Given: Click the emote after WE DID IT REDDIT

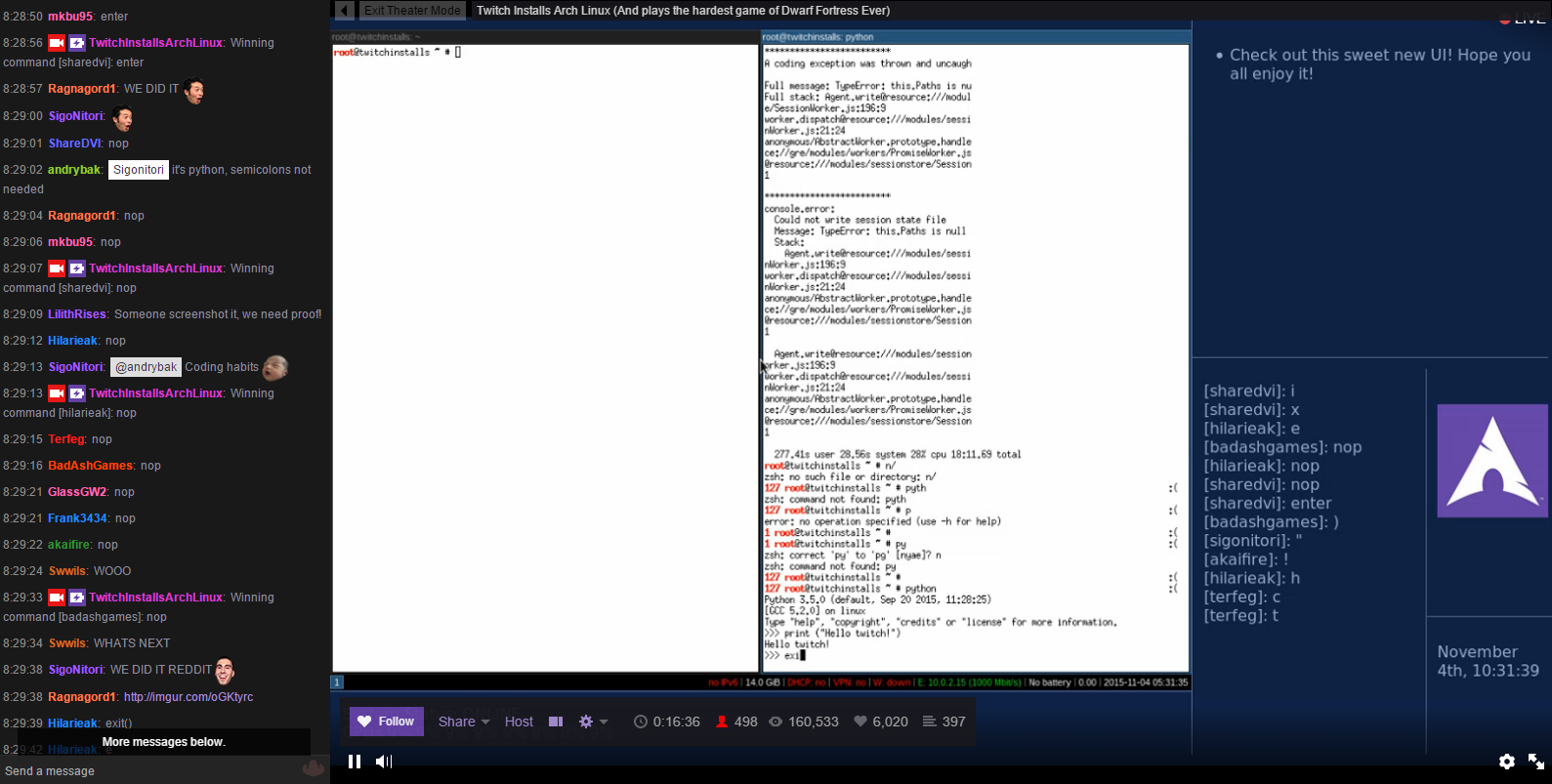Looking at the screenshot, I should pos(225,671).
